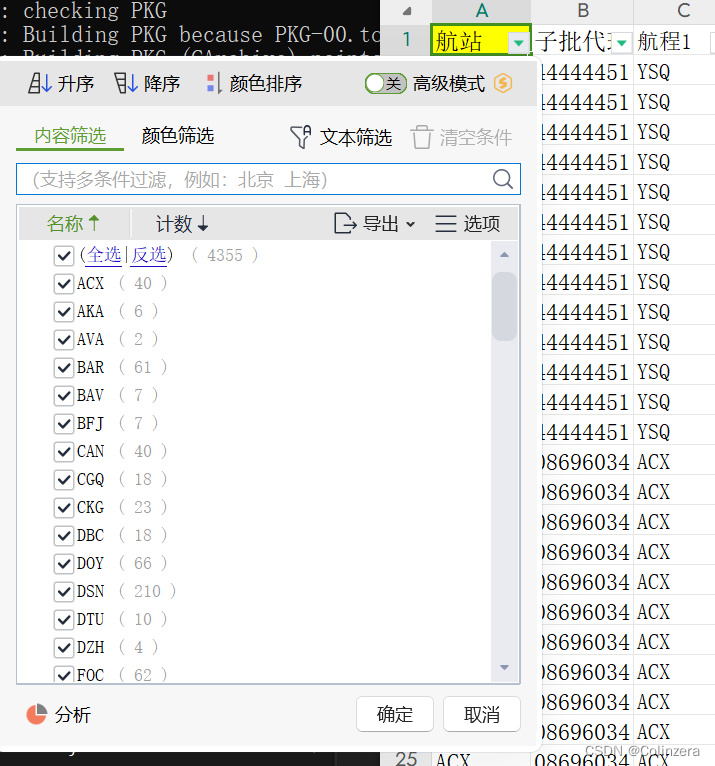Select row 1 header in spreadsheet
This screenshot has height=766, width=715.
pos(406,39)
